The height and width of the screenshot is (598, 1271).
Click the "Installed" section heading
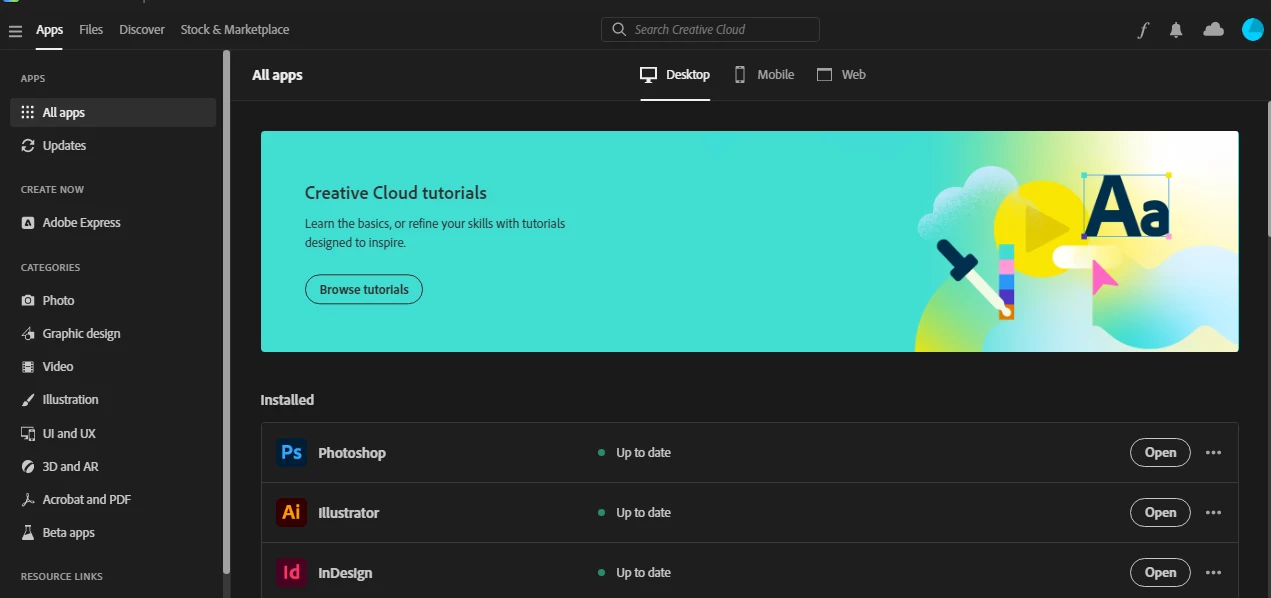(x=287, y=400)
